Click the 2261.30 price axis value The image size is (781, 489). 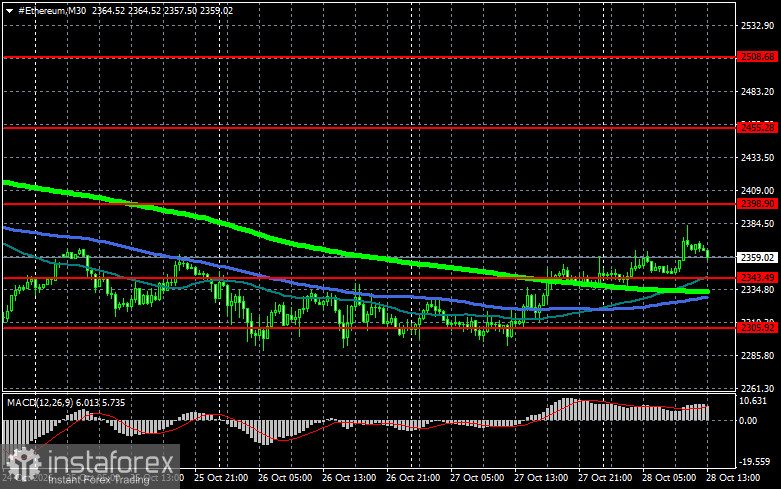tap(758, 388)
